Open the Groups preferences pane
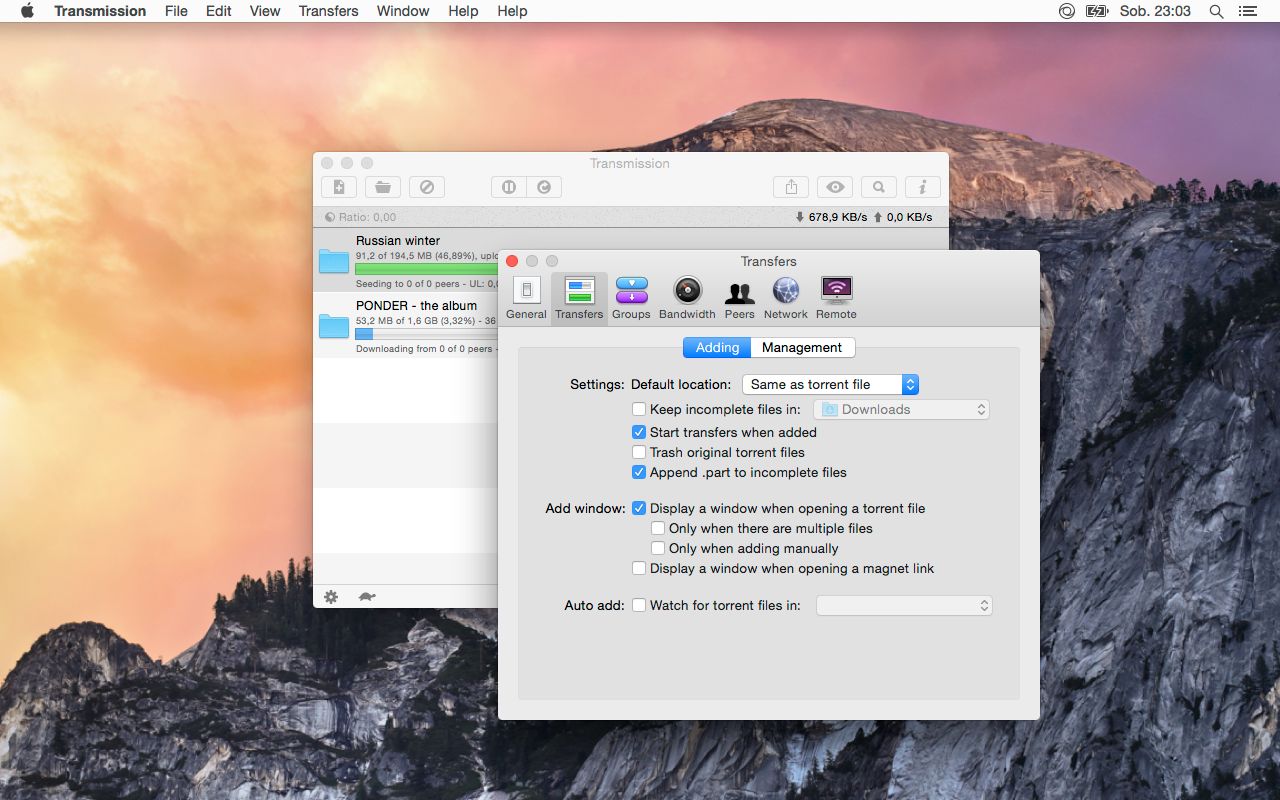The height and width of the screenshot is (800, 1280). [x=631, y=298]
